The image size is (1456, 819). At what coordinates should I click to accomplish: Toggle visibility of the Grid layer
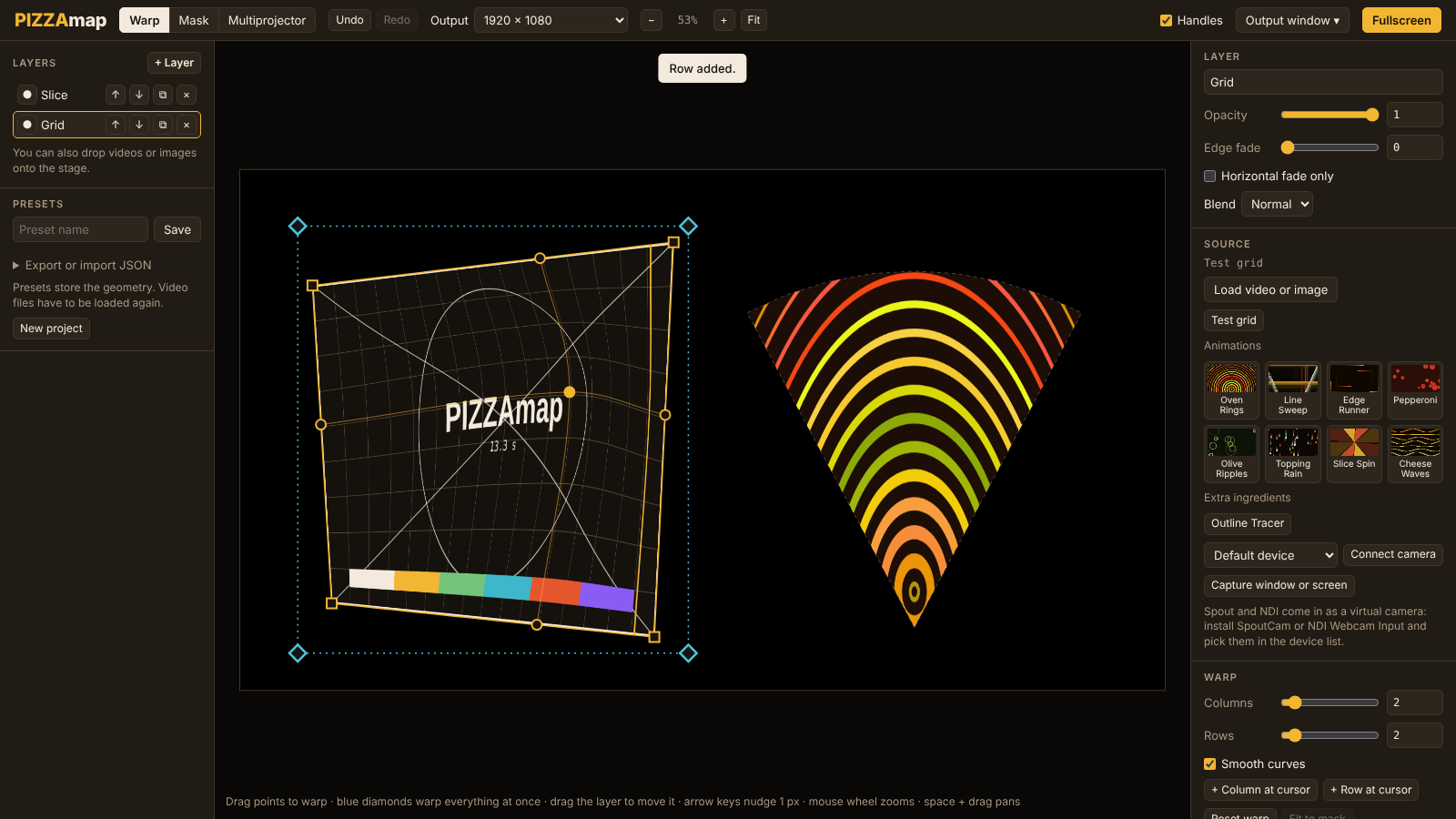click(x=27, y=125)
